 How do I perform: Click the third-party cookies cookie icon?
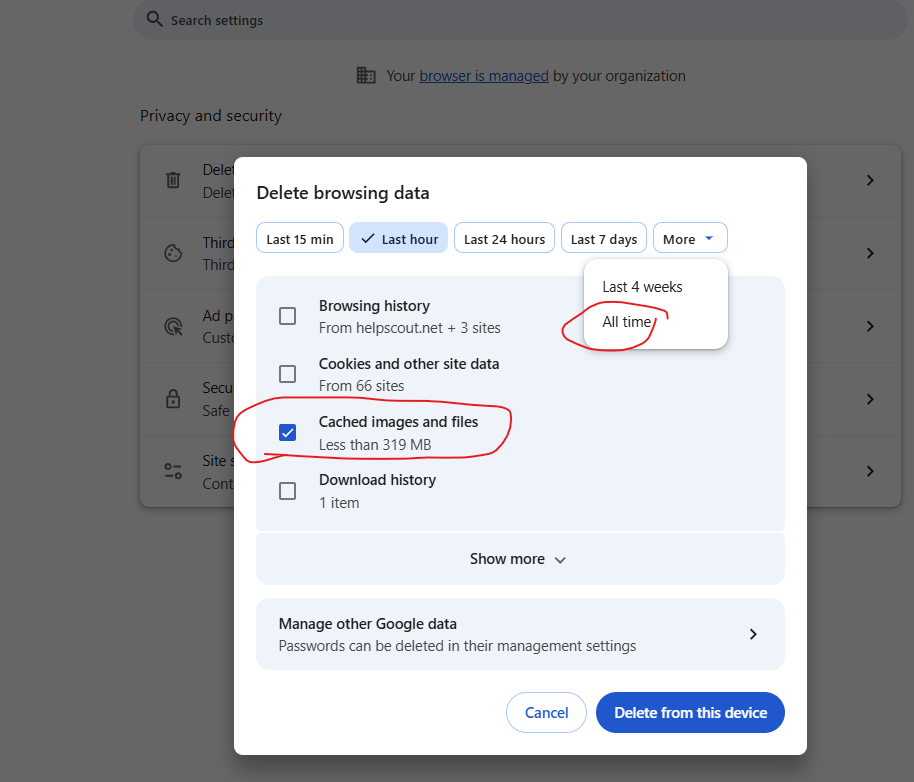tap(173, 253)
